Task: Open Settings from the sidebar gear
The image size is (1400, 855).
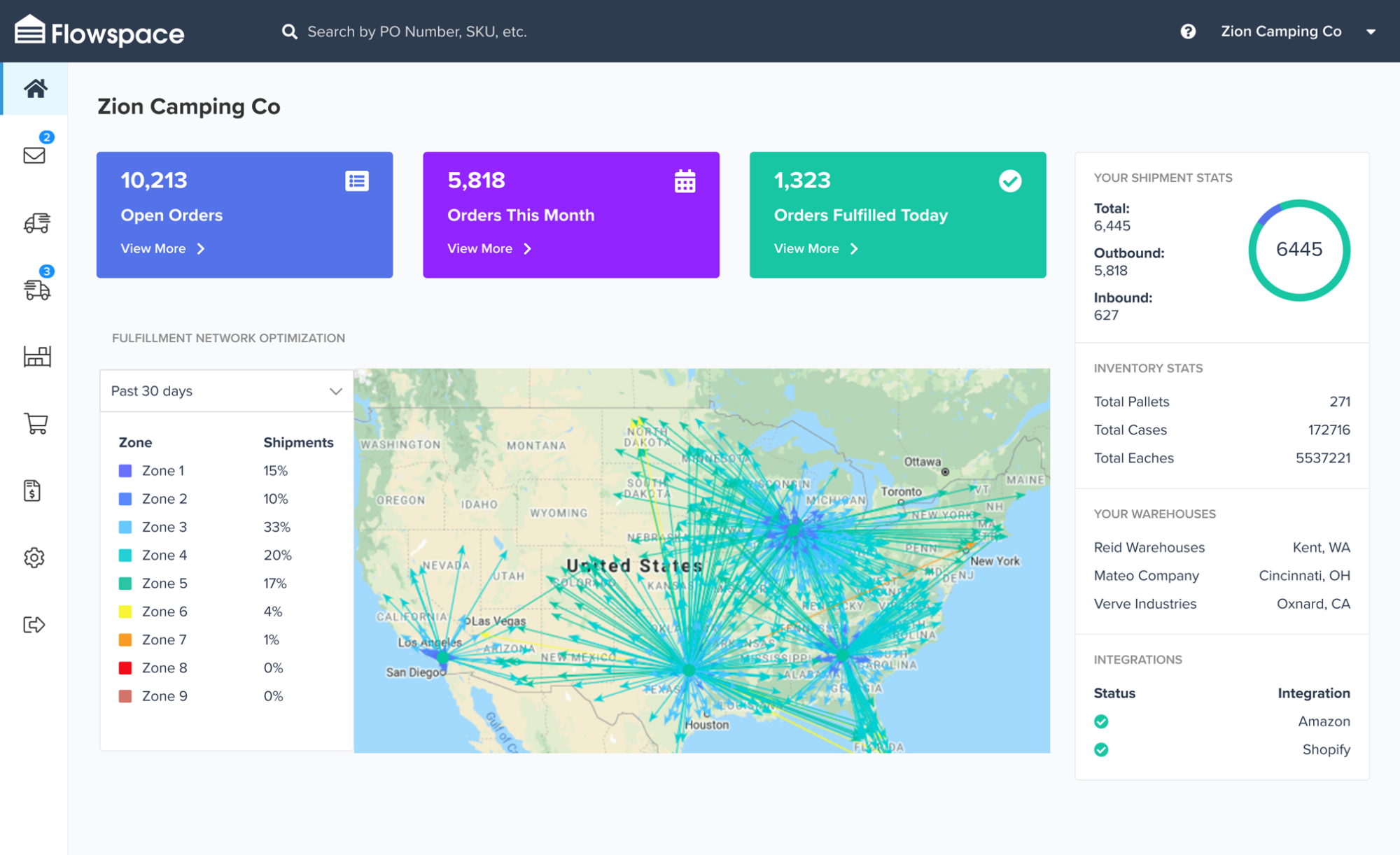Action: click(x=34, y=558)
